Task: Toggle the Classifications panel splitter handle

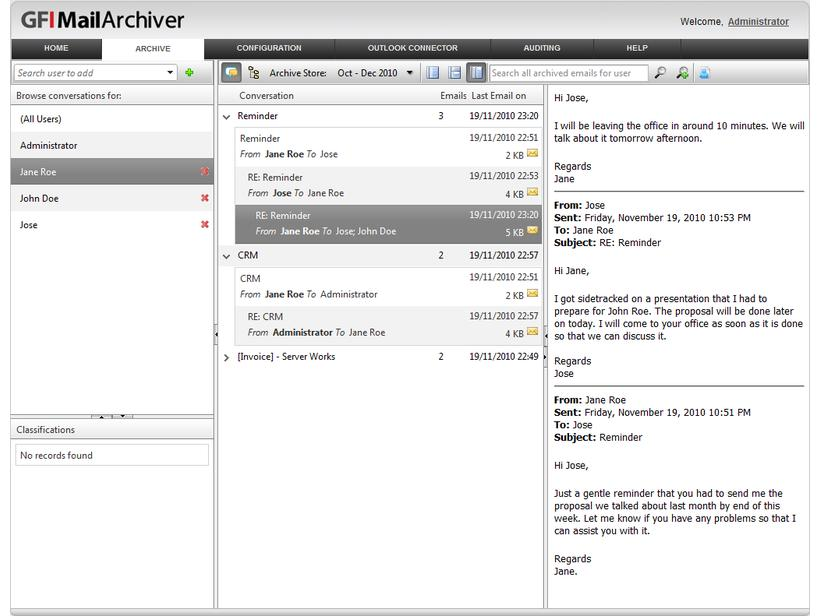Action: click(x=112, y=416)
